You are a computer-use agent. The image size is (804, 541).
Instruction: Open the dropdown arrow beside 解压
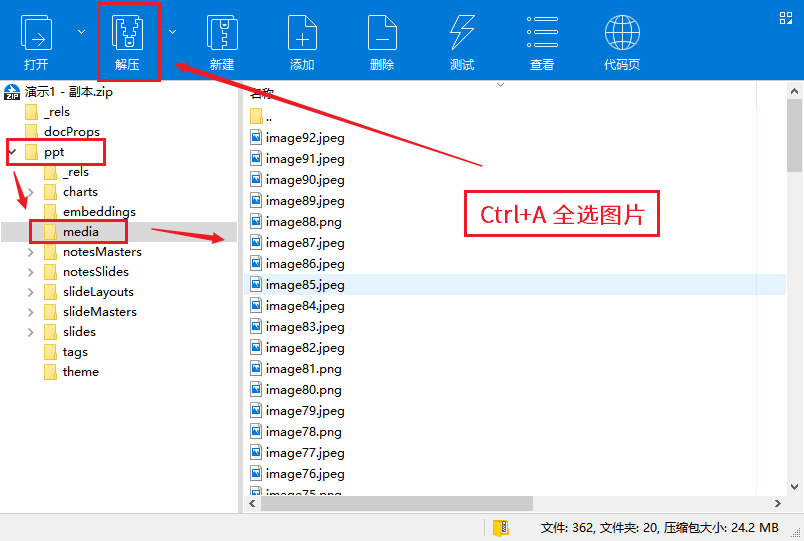point(172,32)
